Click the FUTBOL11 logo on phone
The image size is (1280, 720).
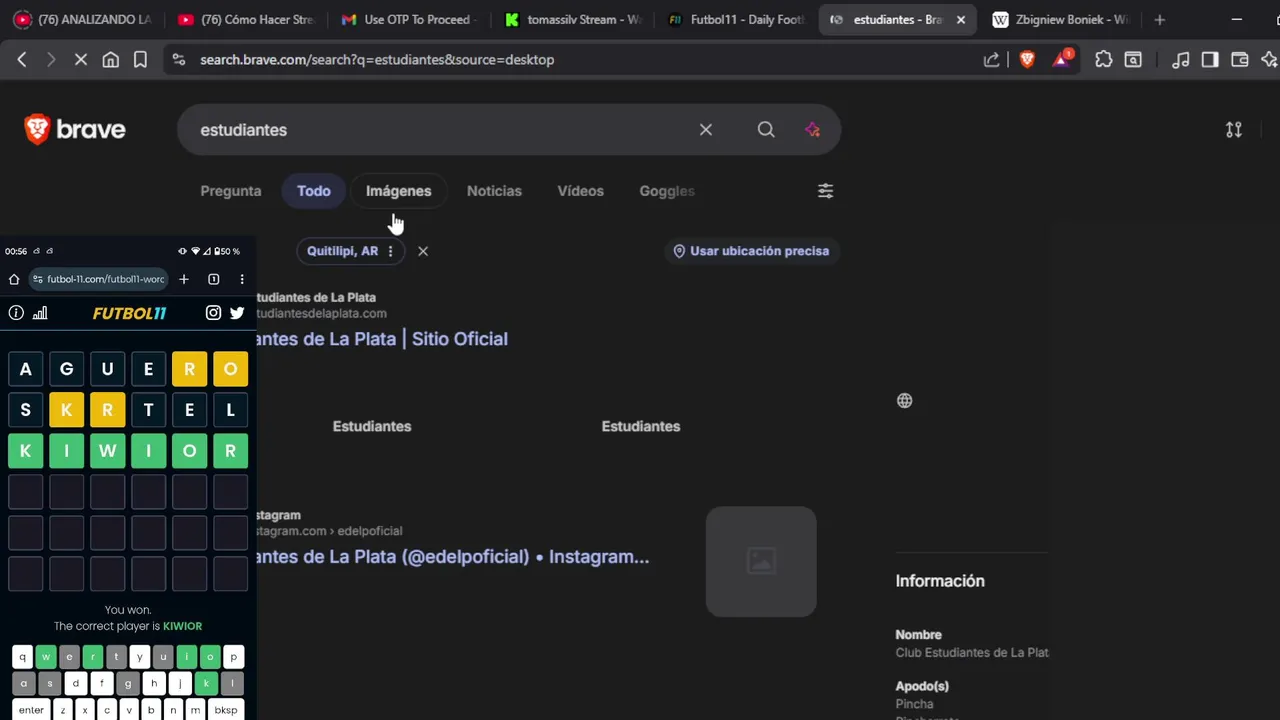[130, 313]
